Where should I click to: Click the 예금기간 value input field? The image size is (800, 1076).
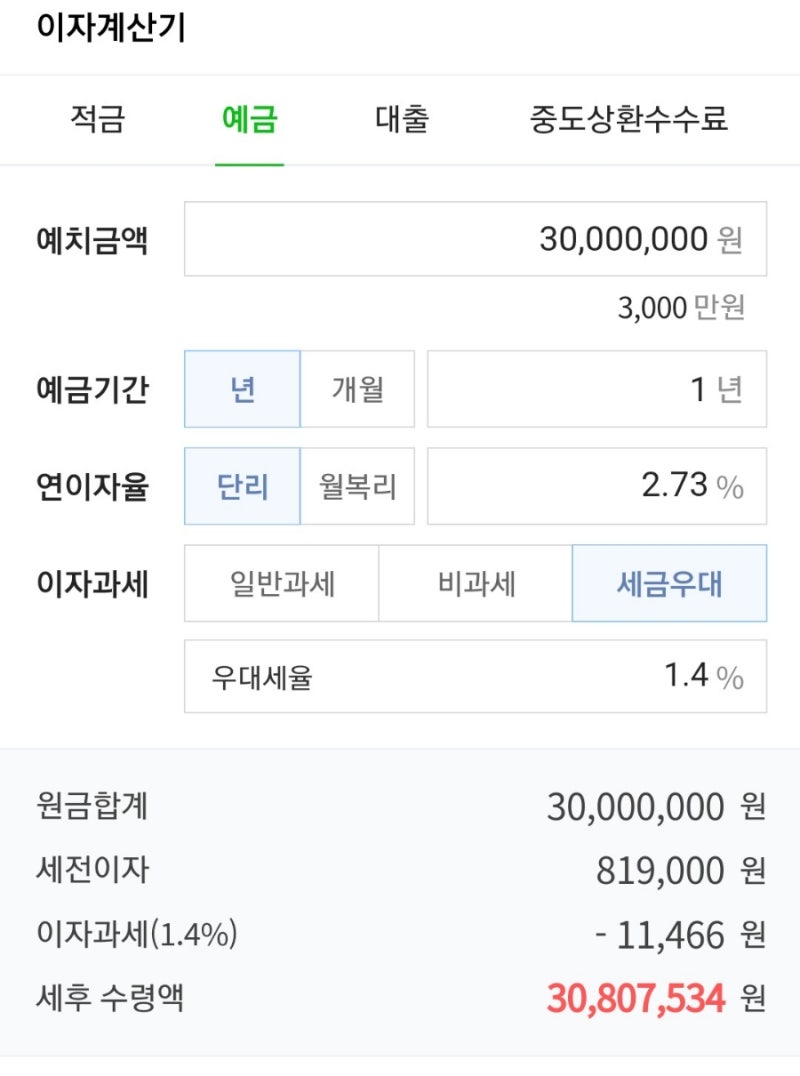click(x=596, y=389)
